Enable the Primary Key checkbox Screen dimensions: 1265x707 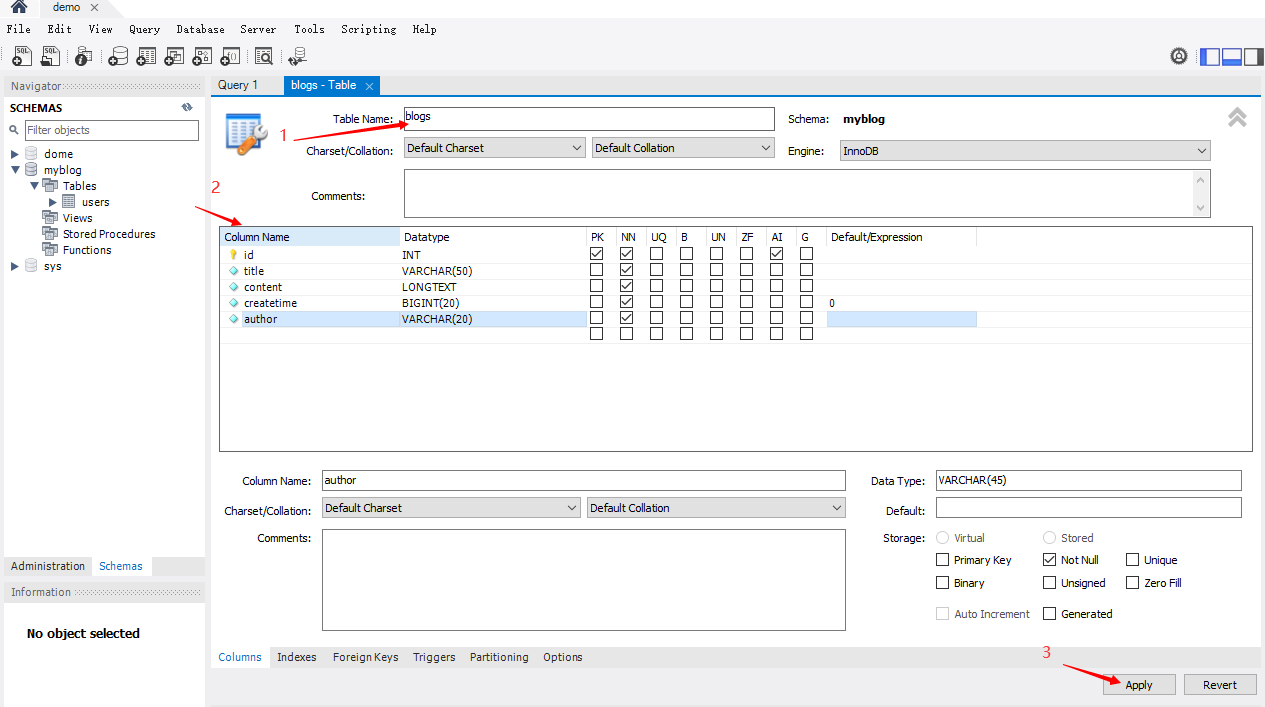click(x=943, y=560)
